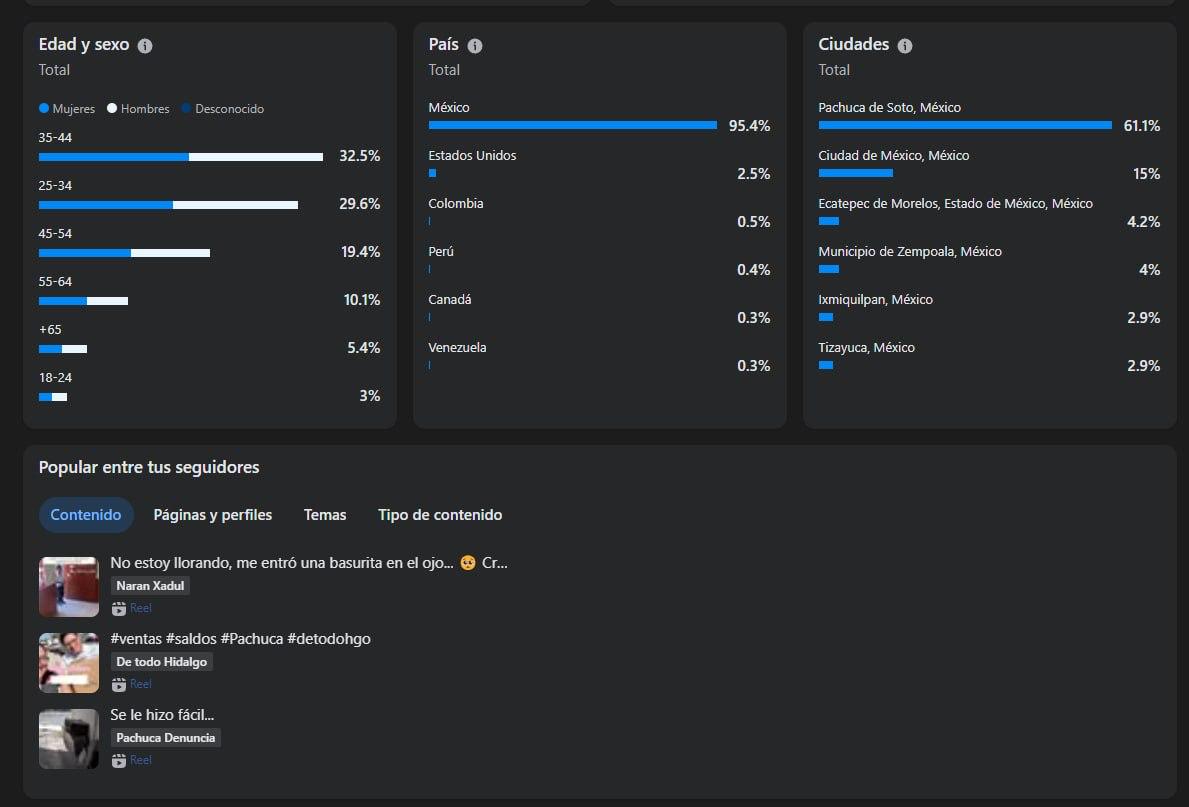Click info icon beside País heading

point(475,46)
